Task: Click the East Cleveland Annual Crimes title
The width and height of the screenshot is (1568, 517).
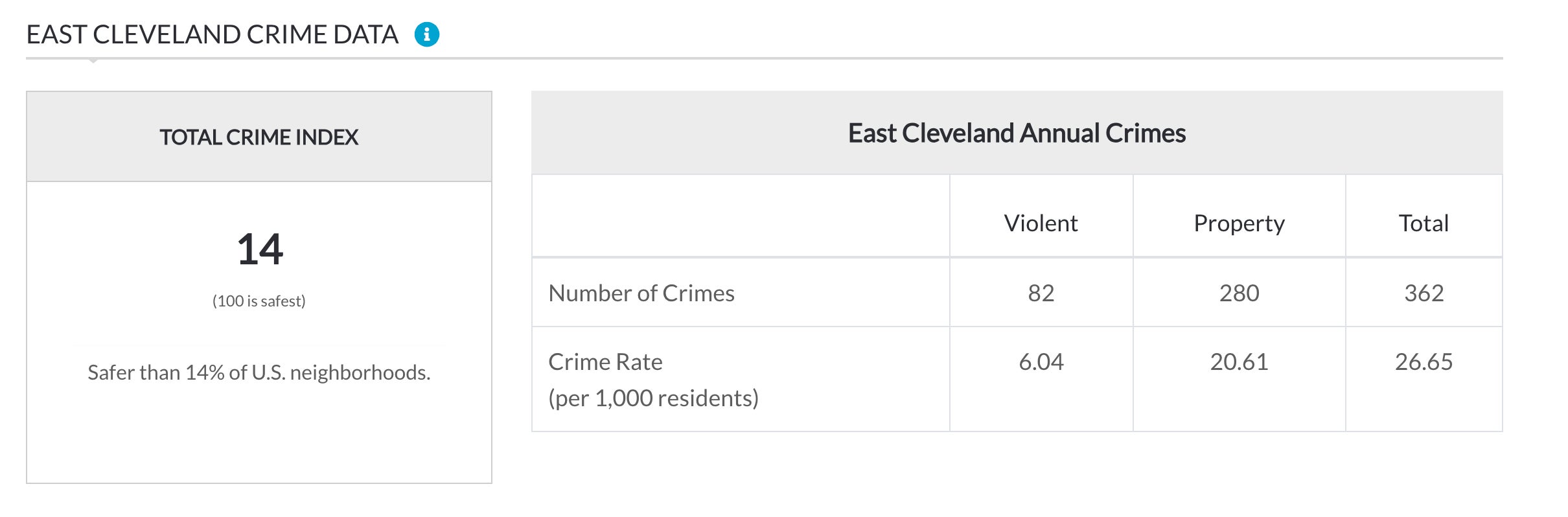Action: [x=1017, y=133]
